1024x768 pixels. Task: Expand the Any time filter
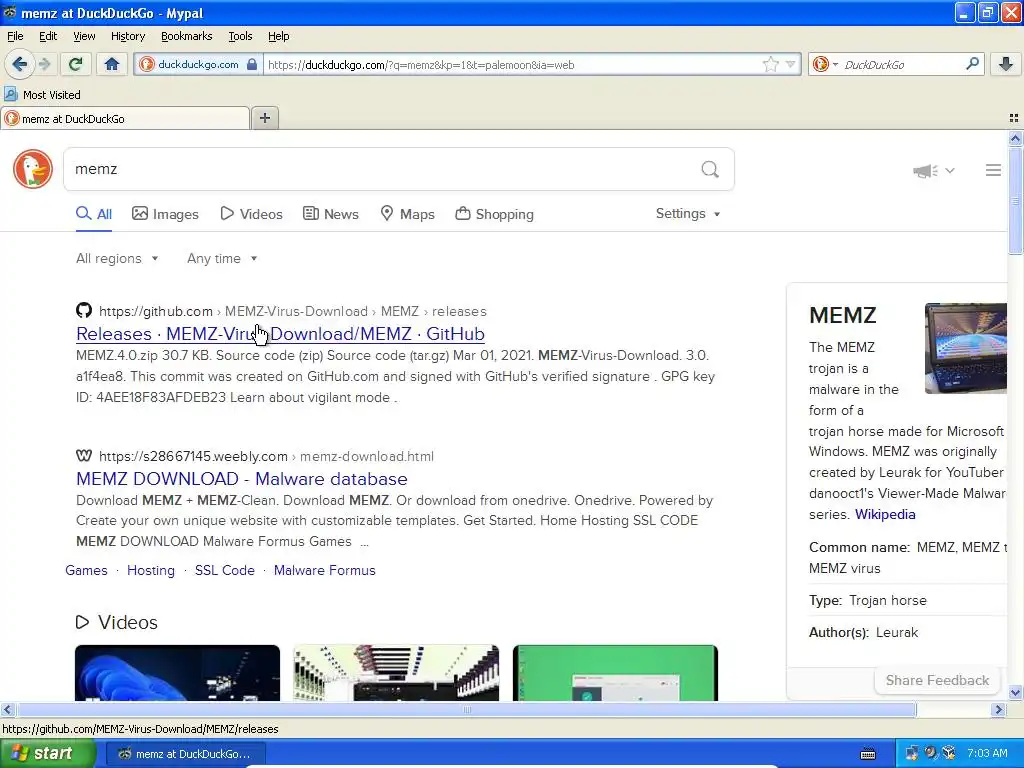pyautogui.click(x=222, y=259)
